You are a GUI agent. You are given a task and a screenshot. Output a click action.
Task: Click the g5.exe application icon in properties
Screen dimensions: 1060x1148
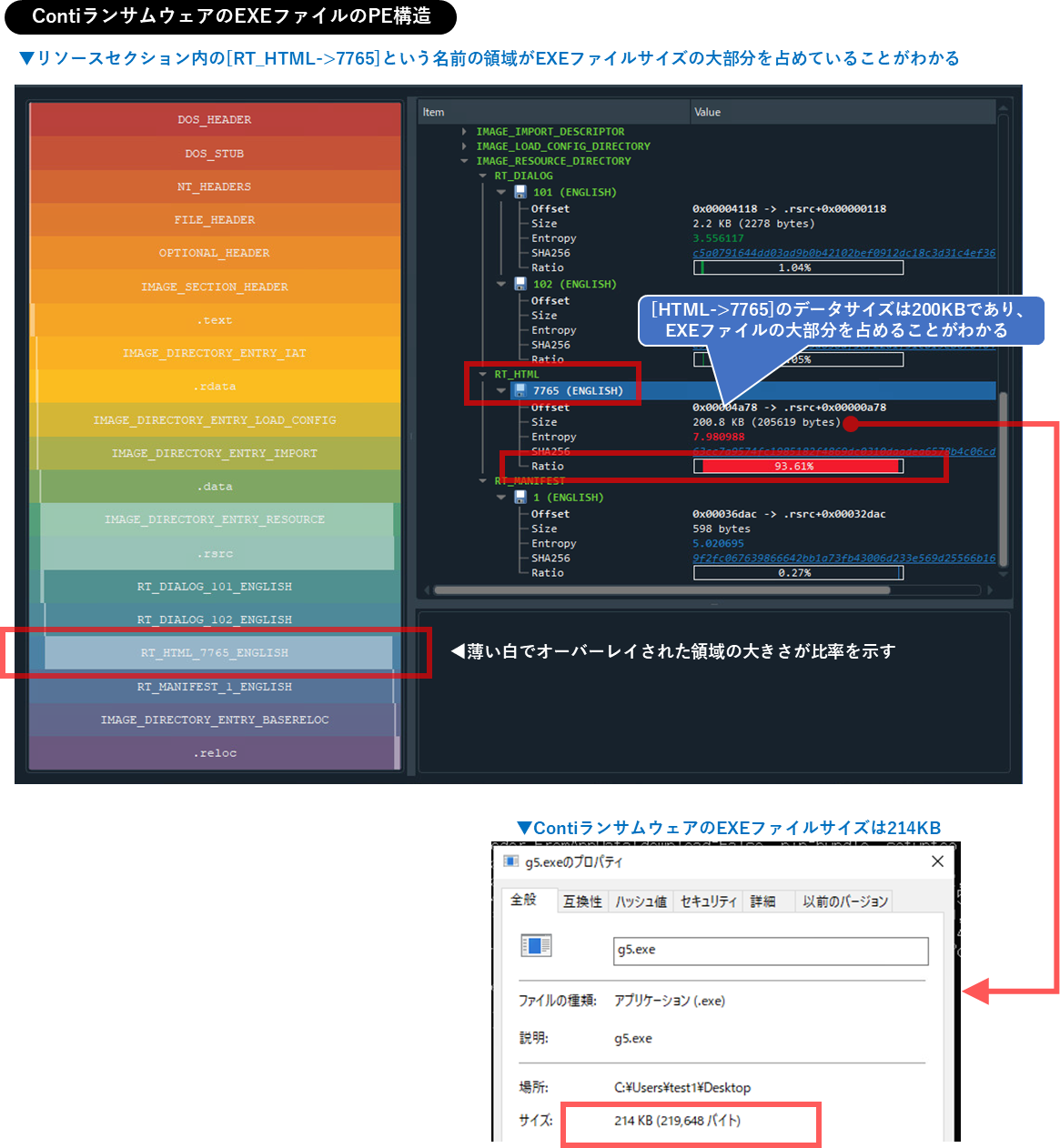click(x=537, y=944)
